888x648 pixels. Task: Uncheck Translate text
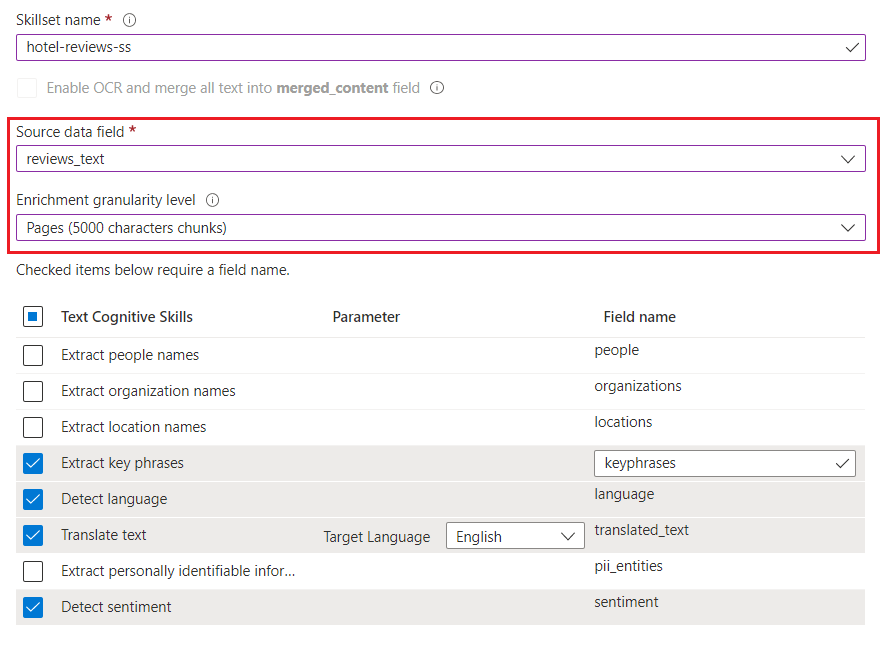click(31, 535)
